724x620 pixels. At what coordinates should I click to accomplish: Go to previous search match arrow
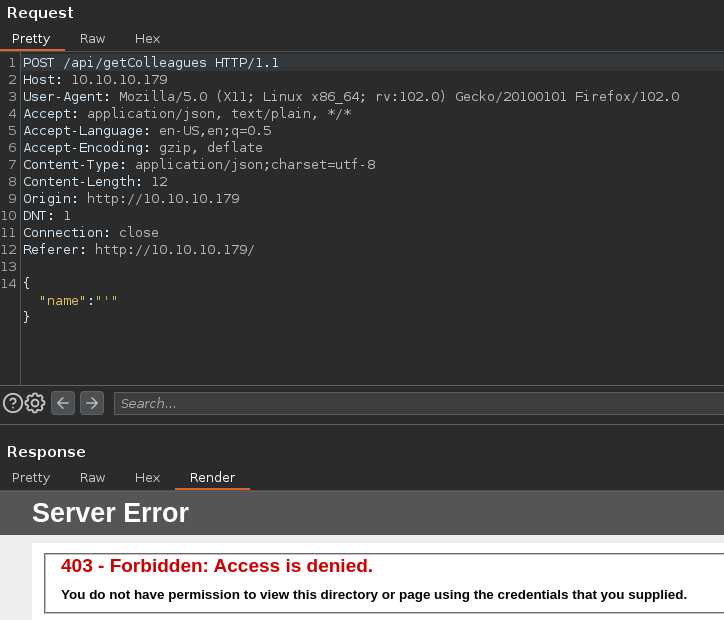click(63, 403)
